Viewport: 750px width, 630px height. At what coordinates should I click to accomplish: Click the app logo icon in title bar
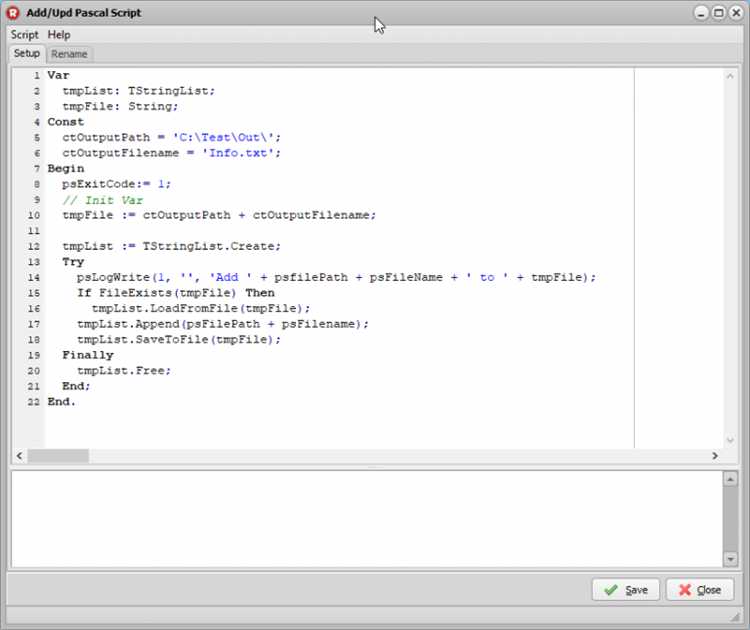click(x=13, y=13)
